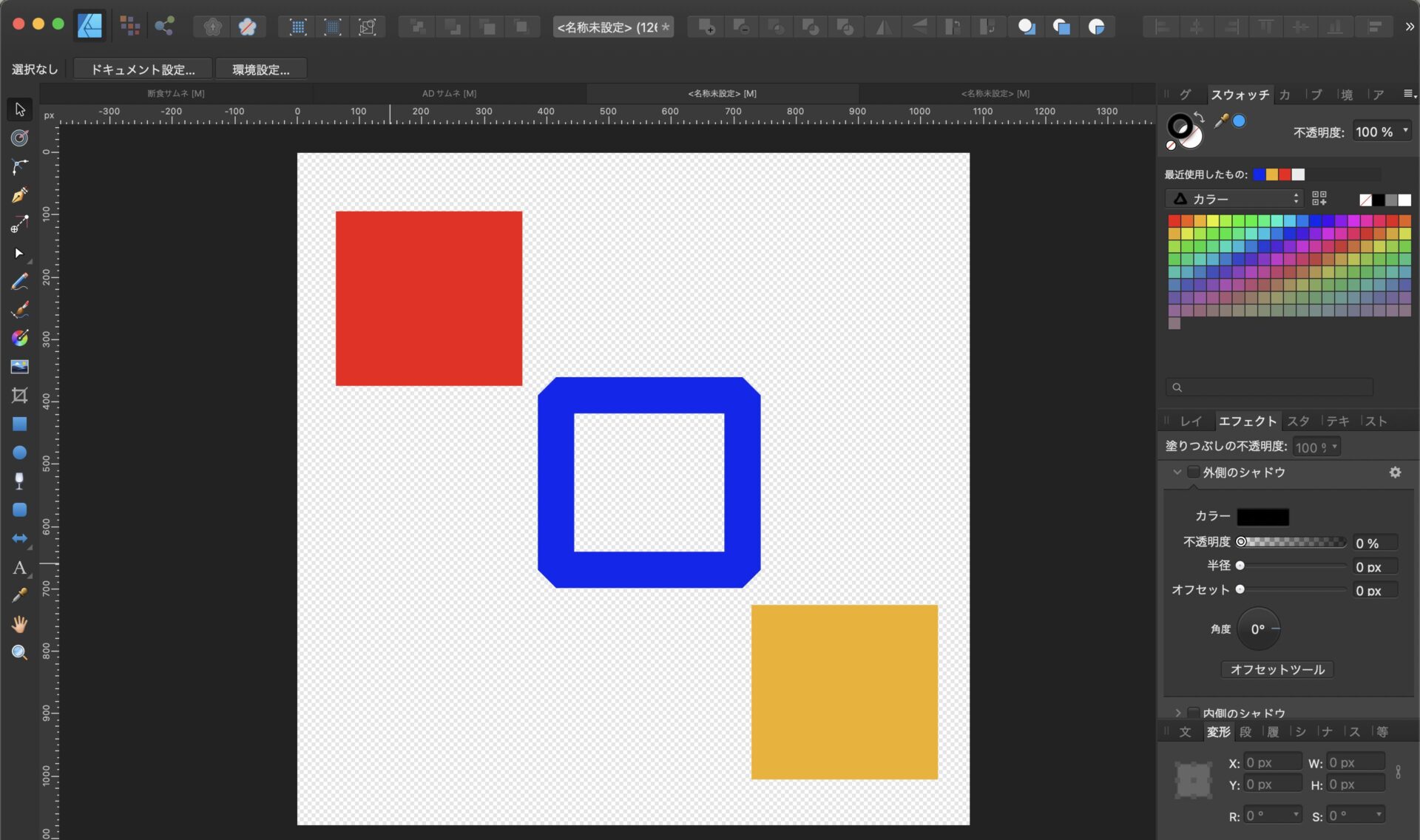Select the Vector Crop tool
The height and width of the screenshot is (840, 1420).
click(20, 395)
